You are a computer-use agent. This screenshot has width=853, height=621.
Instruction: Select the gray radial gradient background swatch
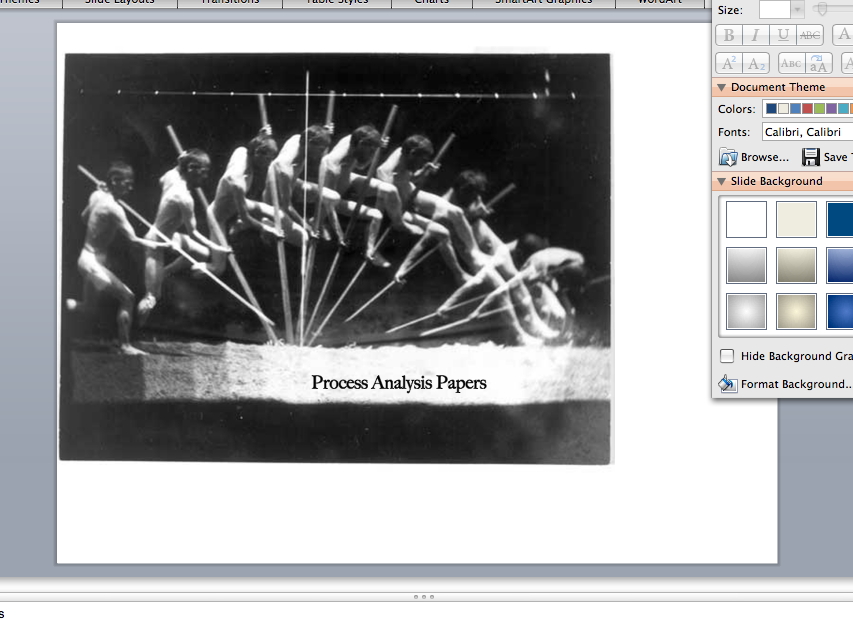pyautogui.click(x=746, y=312)
